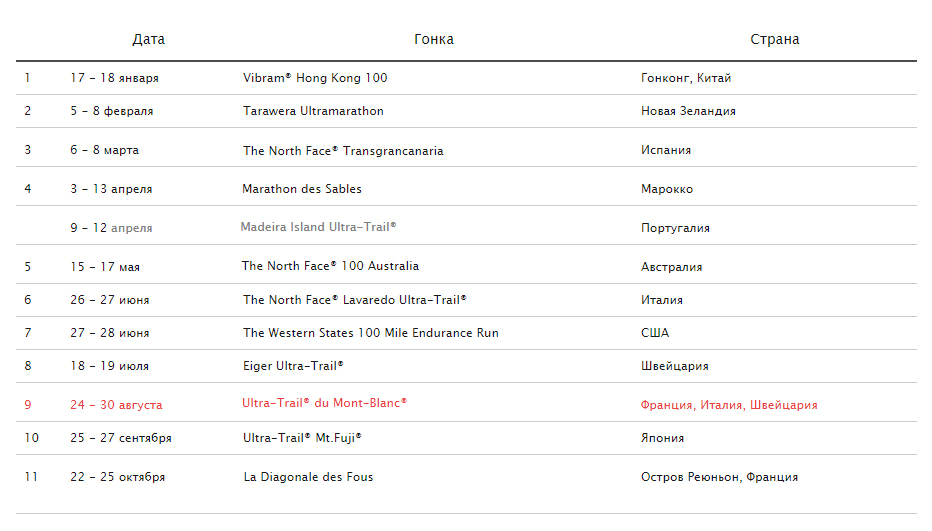Screen dimensions: 932x531
Task: Open La Diagonale des Fous race
Action: point(308,477)
